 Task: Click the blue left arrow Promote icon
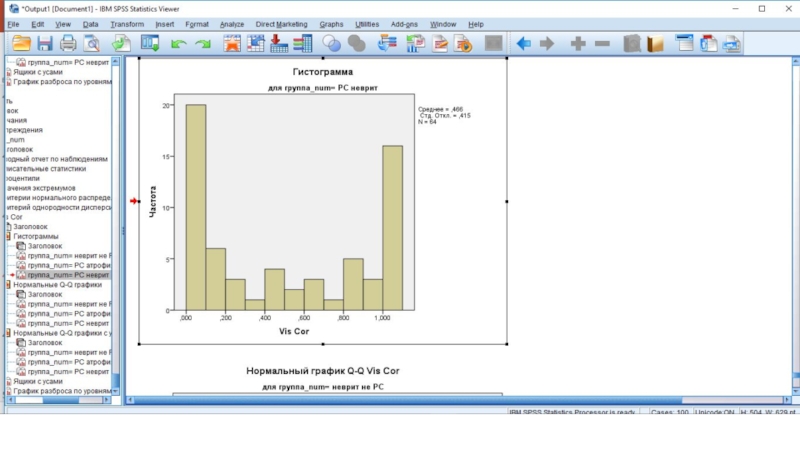pyautogui.click(x=522, y=44)
